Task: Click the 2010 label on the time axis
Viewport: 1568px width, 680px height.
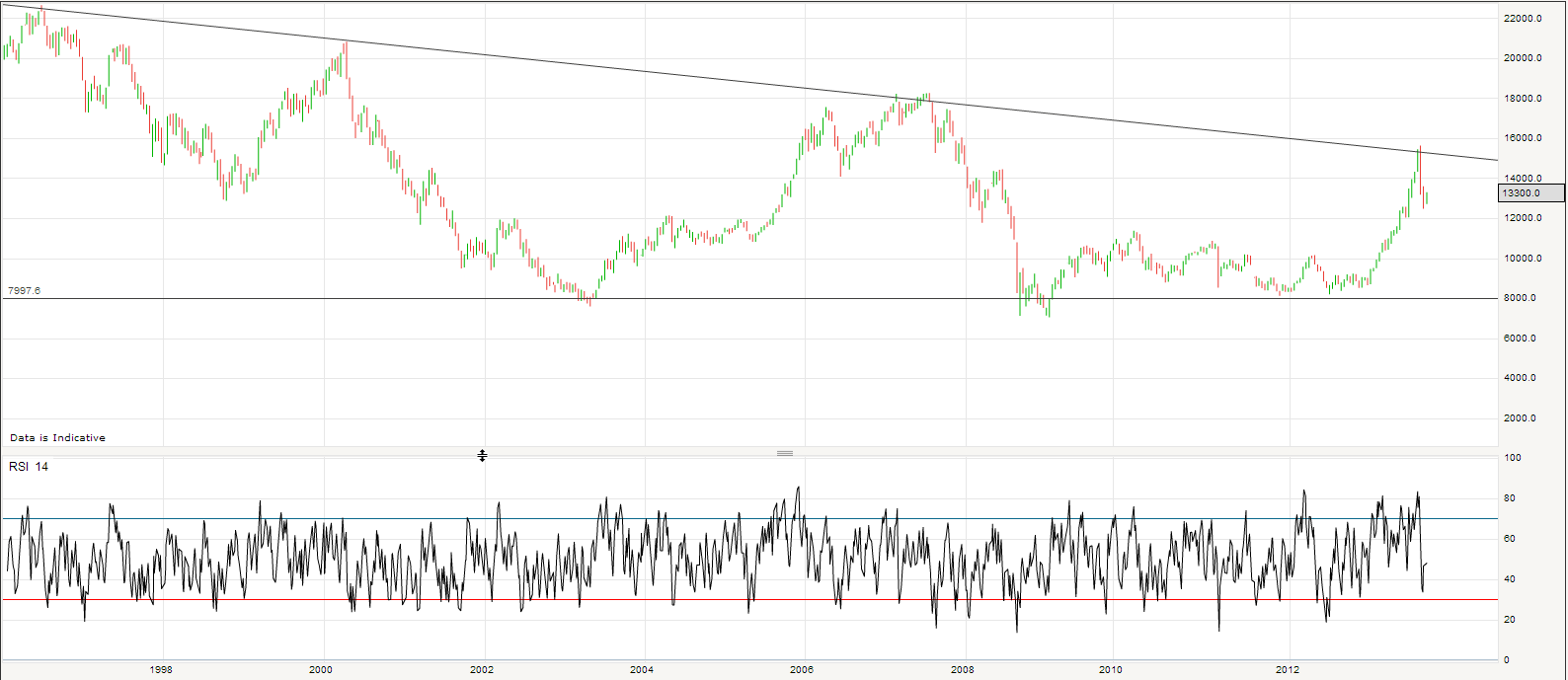Action: pyautogui.click(x=1112, y=670)
